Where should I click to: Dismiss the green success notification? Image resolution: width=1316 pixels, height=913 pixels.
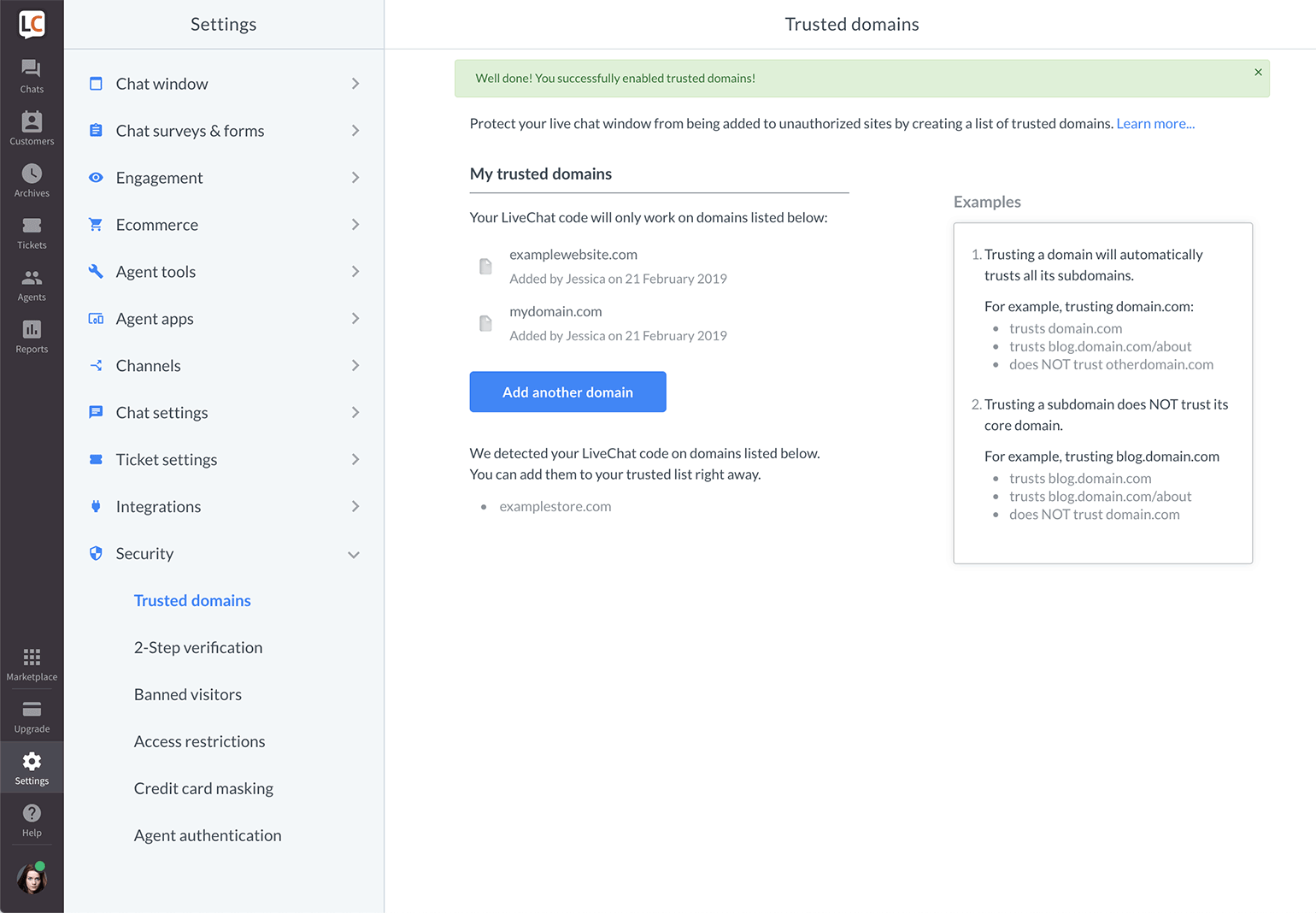[1258, 73]
